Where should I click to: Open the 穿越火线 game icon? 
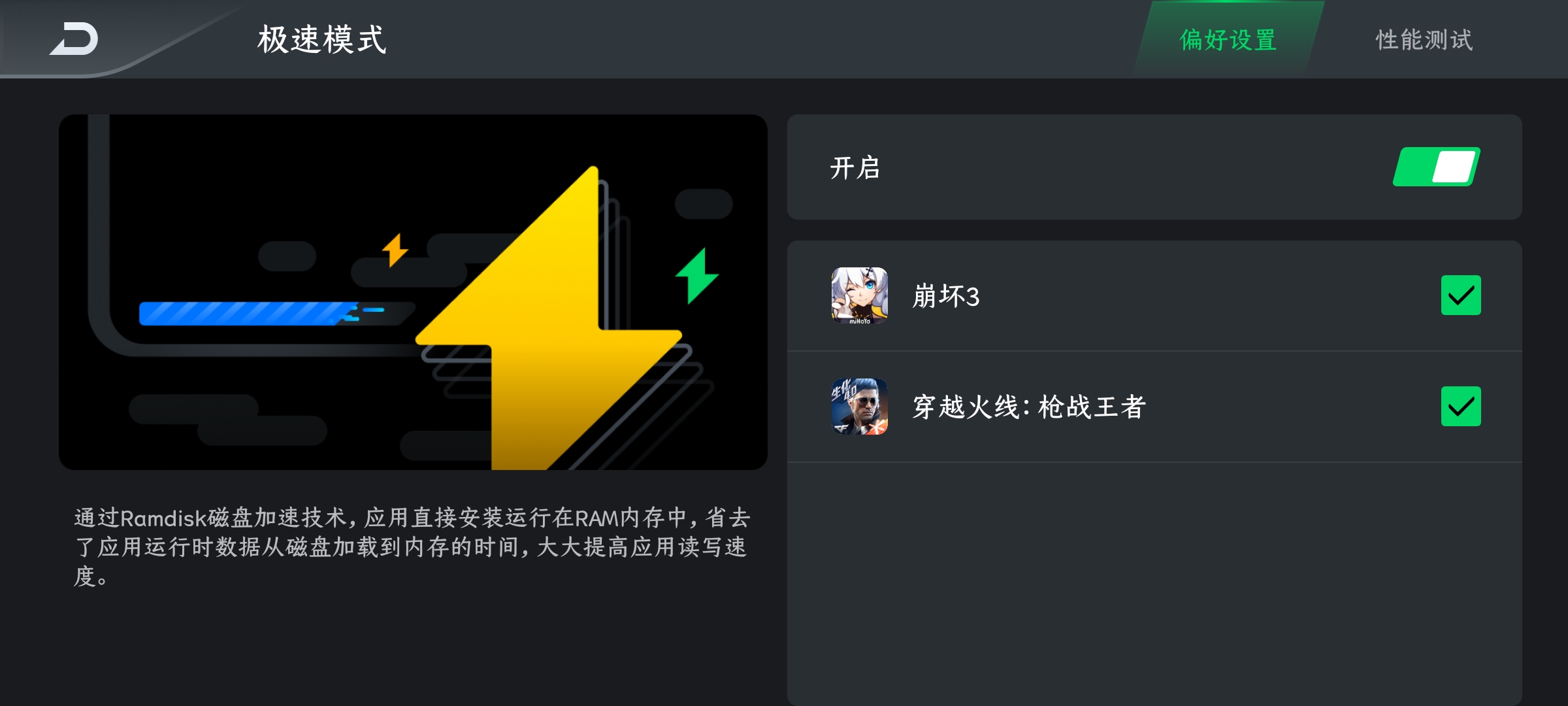(x=859, y=407)
